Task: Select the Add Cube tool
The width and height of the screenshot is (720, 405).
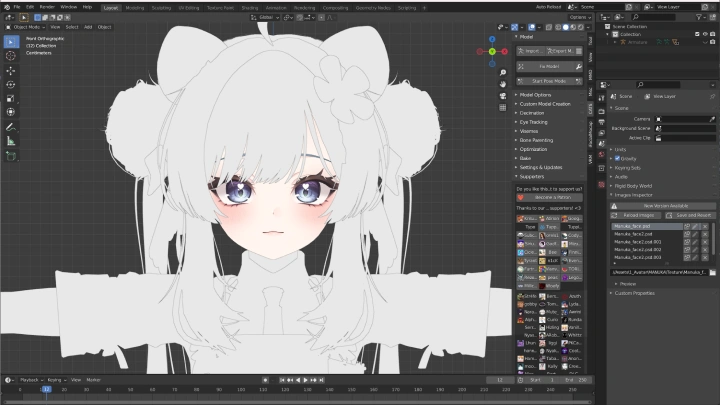Action: point(11,156)
